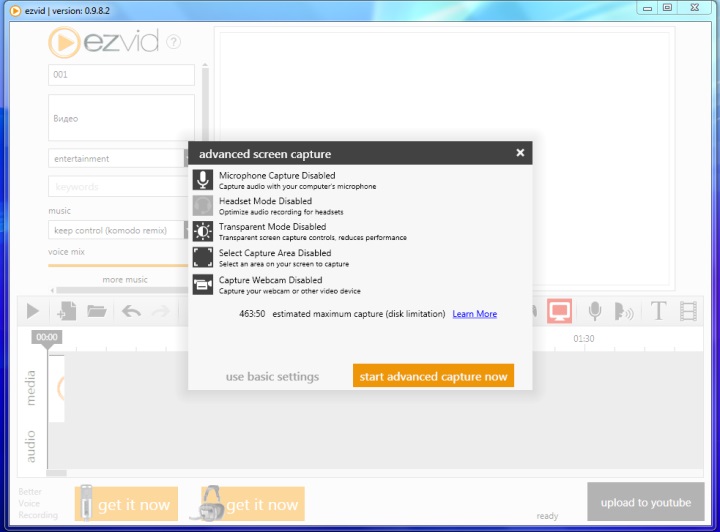Close the advanced screen capture dialog

(520, 152)
